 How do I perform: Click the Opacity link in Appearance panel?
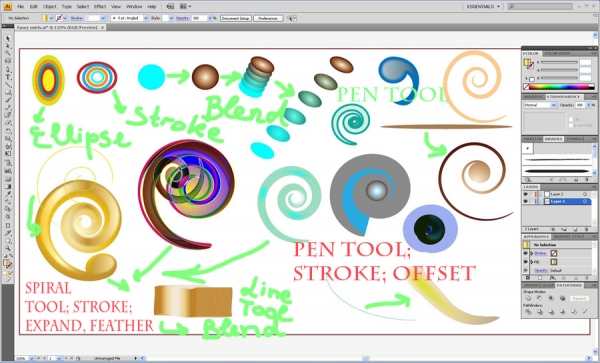click(541, 270)
